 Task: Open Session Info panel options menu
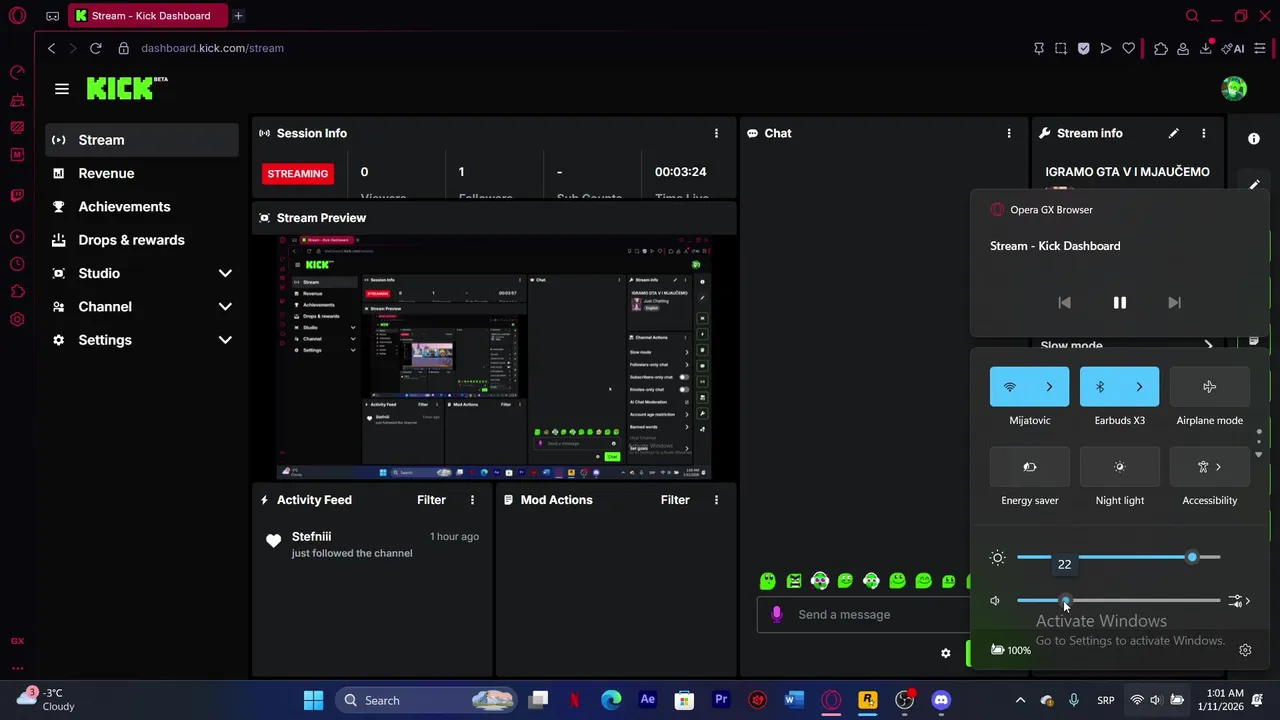pyautogui.click(x=716, y=133)
